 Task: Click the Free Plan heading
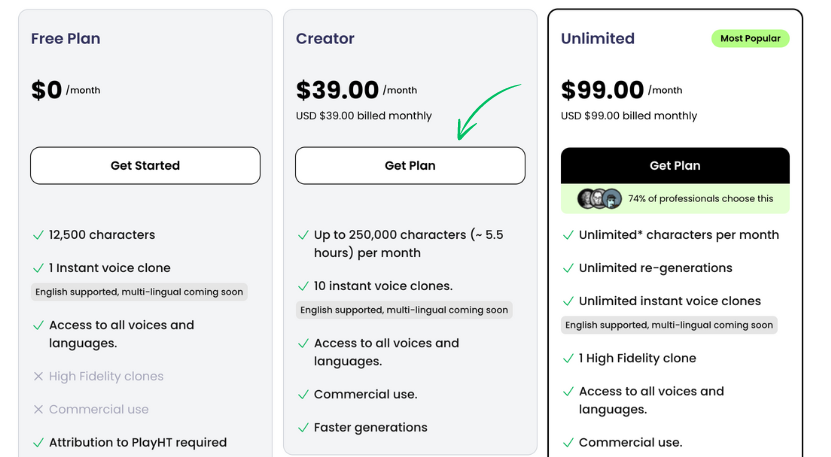click(66, 39)
